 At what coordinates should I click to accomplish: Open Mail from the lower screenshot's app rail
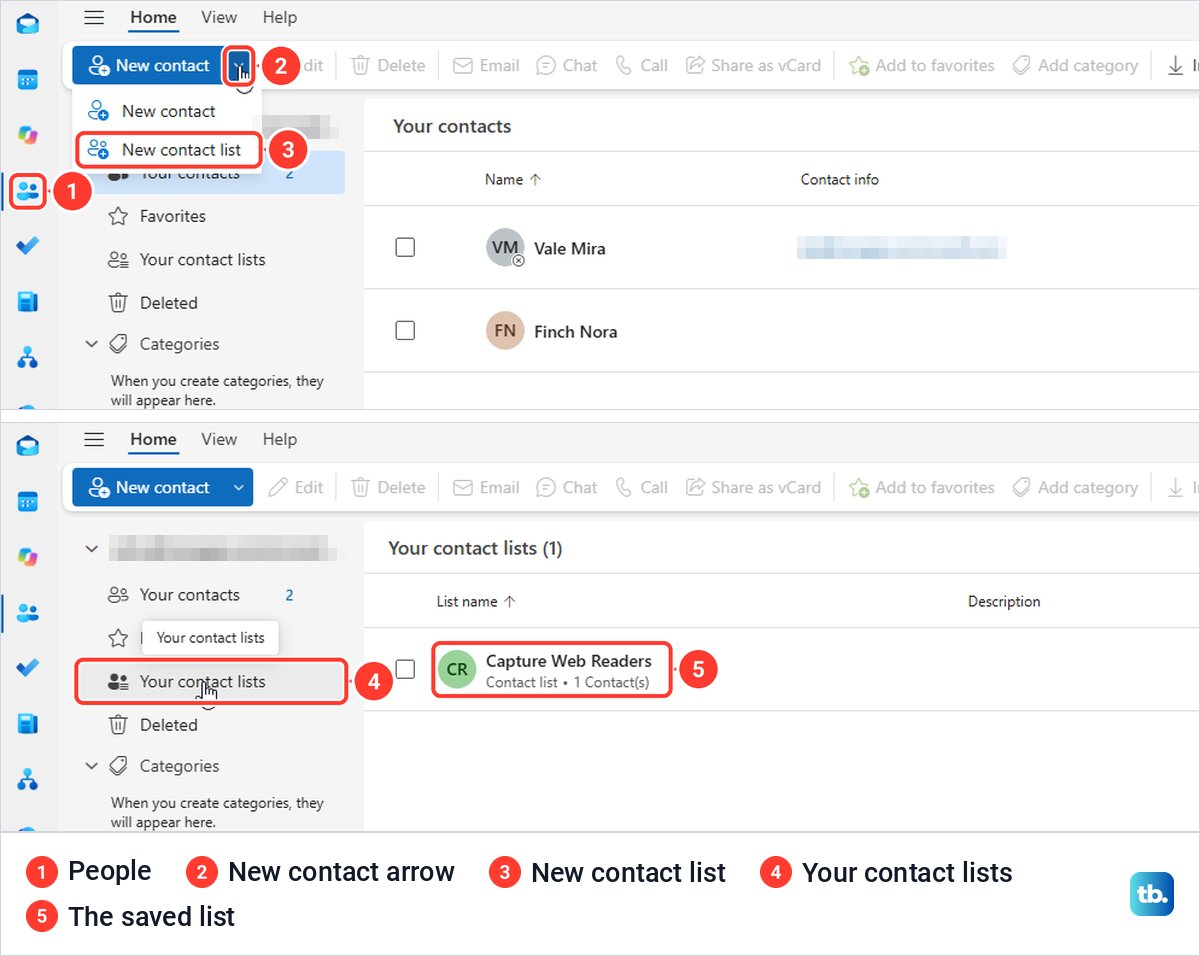coord(28,446)
